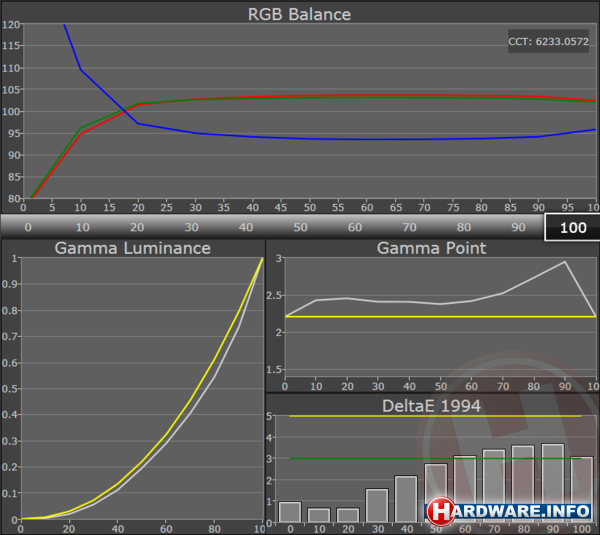Image resolution: width=600 pixels, height=535 pixels.
Task: Select the 50 grayscale level button
Action: click(x=300, y=227)
